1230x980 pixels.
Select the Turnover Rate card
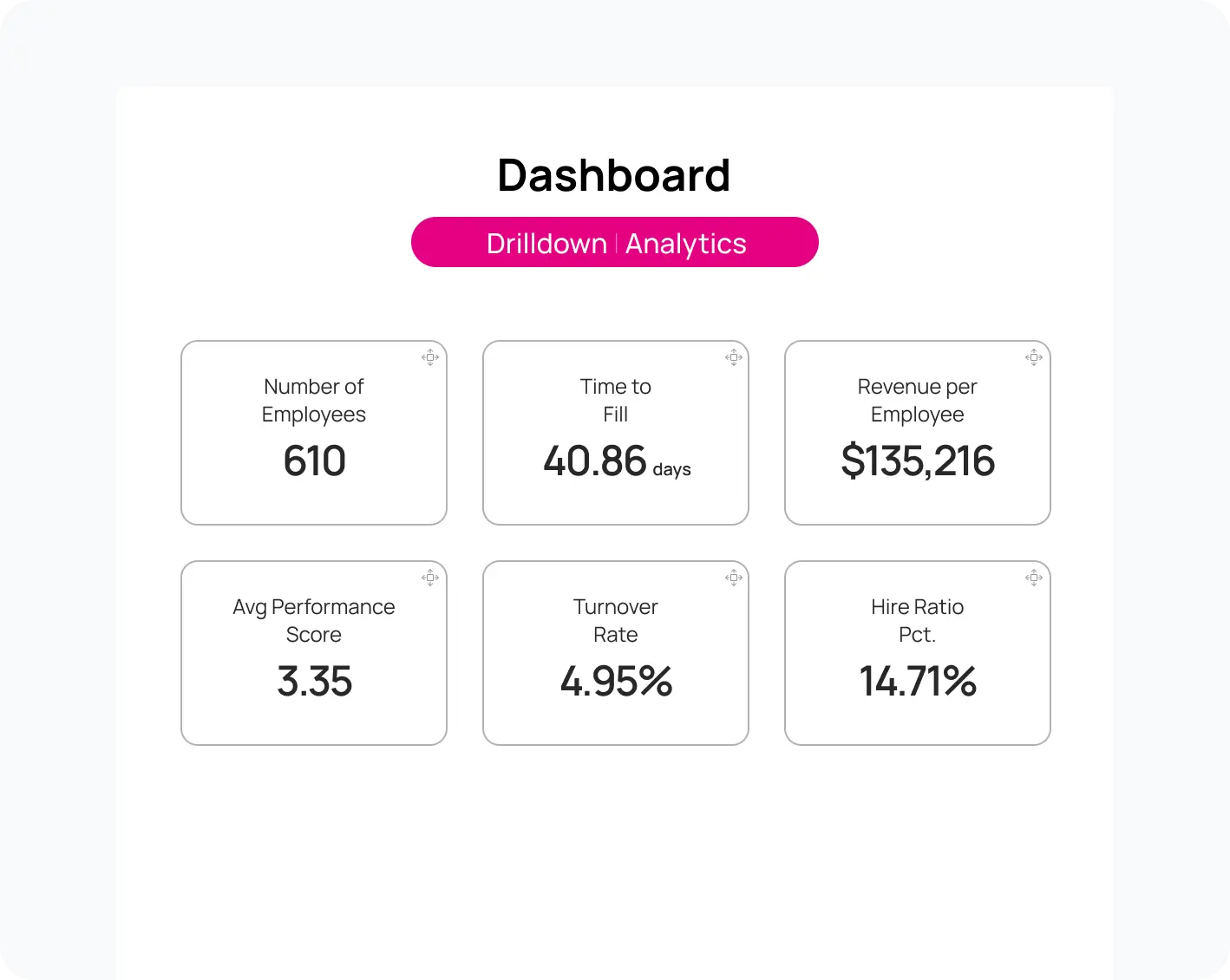tap(615, 653)
